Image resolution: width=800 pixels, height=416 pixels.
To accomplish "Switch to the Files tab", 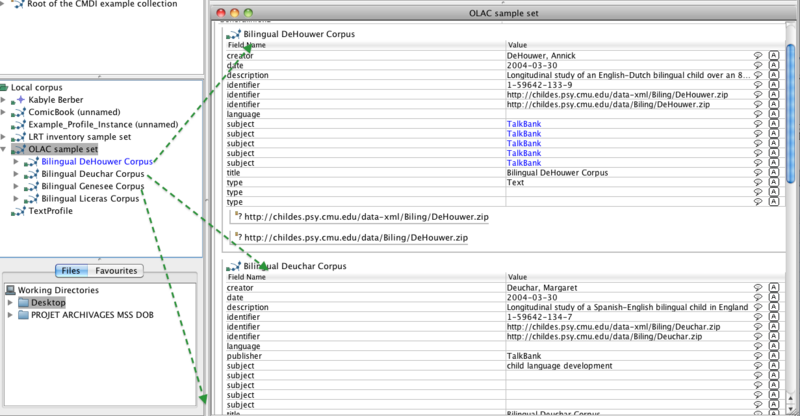I will pos(71,271).
